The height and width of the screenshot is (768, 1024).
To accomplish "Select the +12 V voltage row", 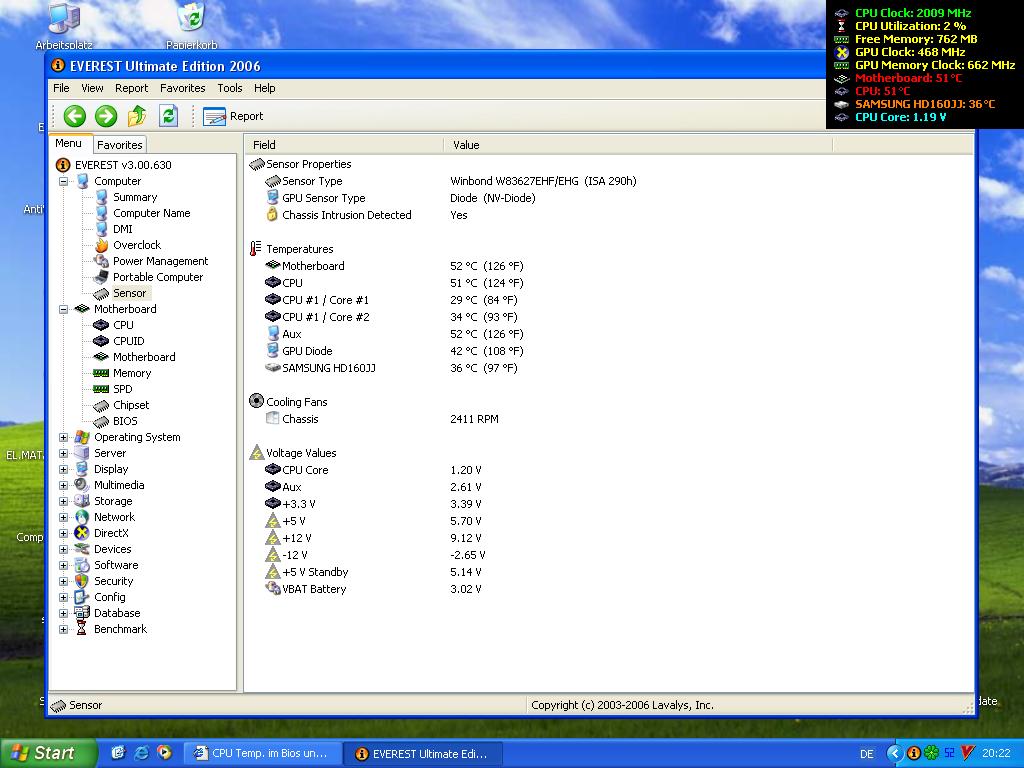I will coord(373,538).
